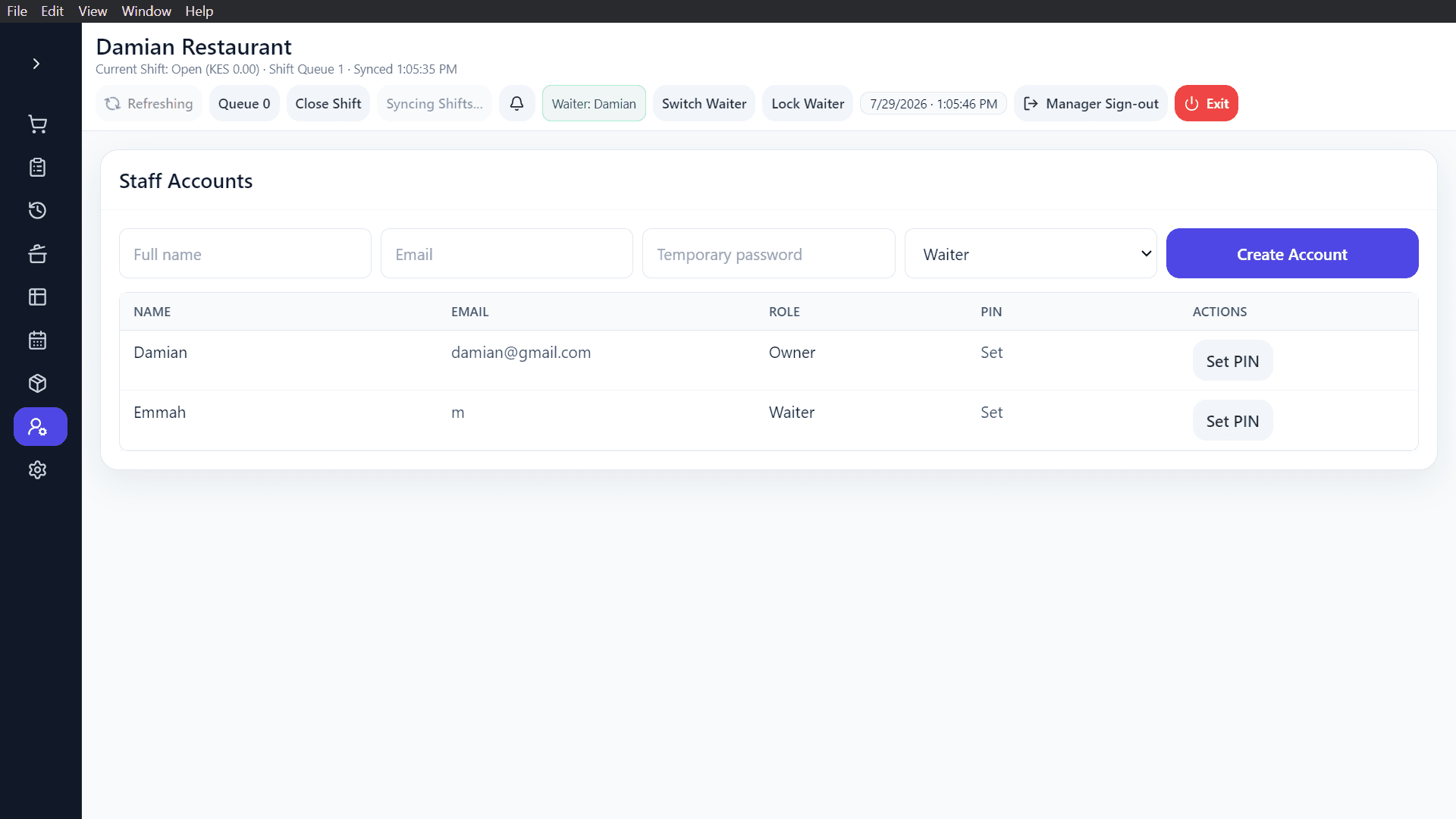Open the staff accounts user-gear icon
The image size is (1456, 819).
(x=40, y=427)
